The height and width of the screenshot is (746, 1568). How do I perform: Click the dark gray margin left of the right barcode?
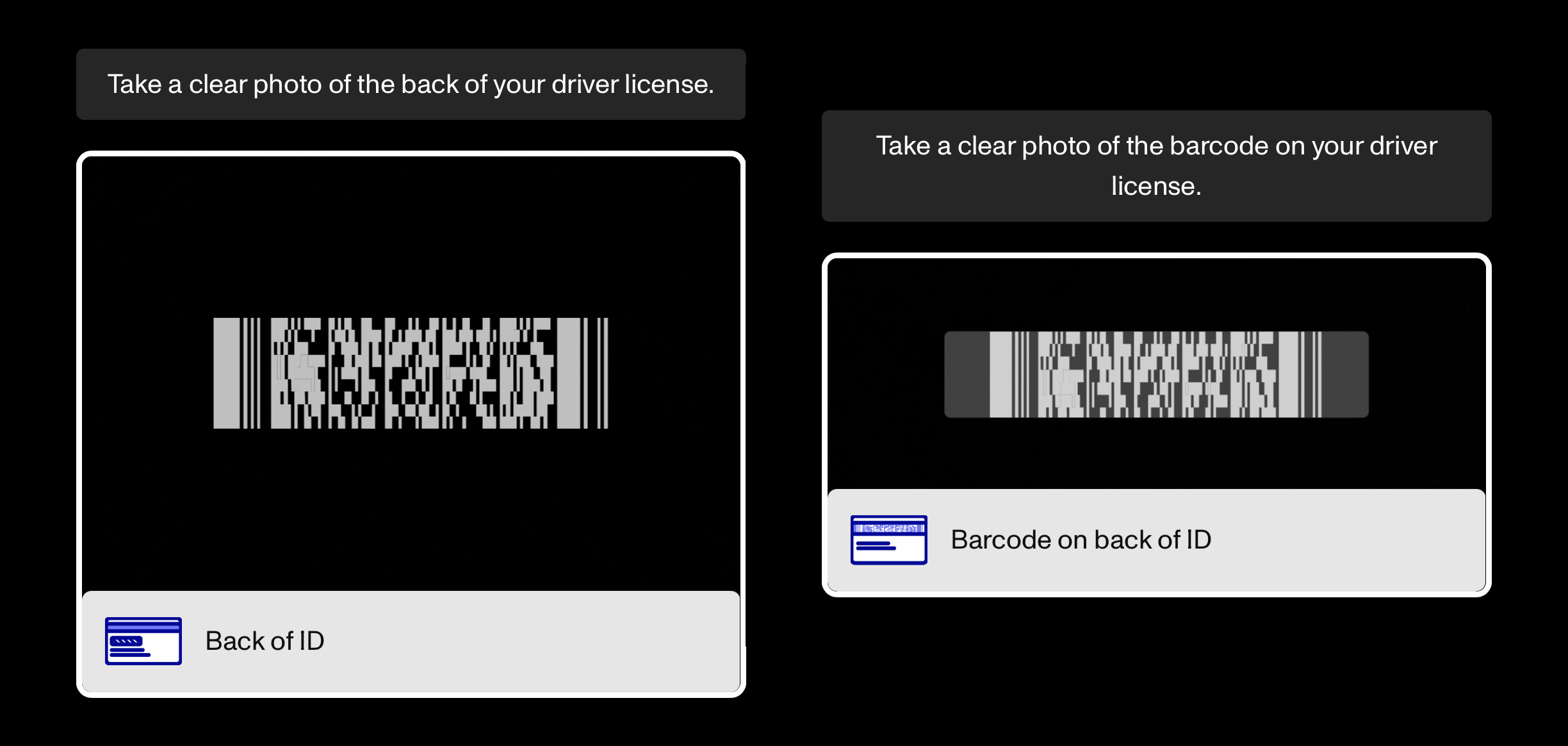(967, 374)
